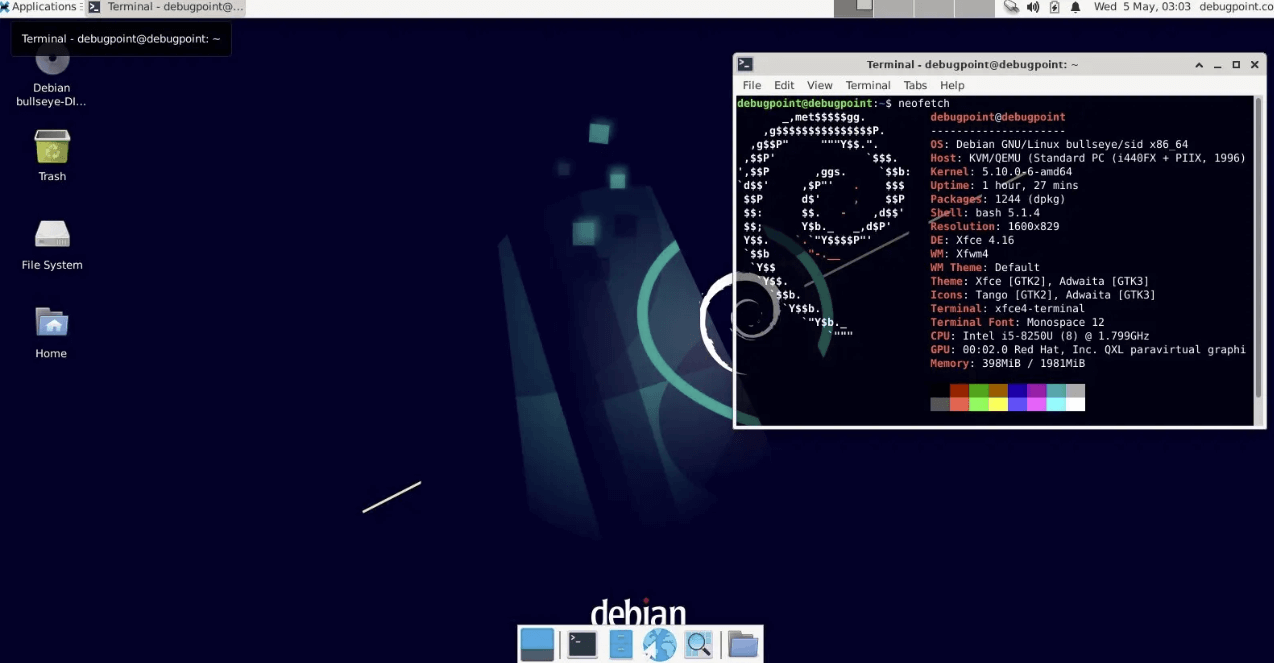Click the 'debugpoint@debugpoint' neofetch header
The width and height of the screenshot is (1274, 663).
998,117
